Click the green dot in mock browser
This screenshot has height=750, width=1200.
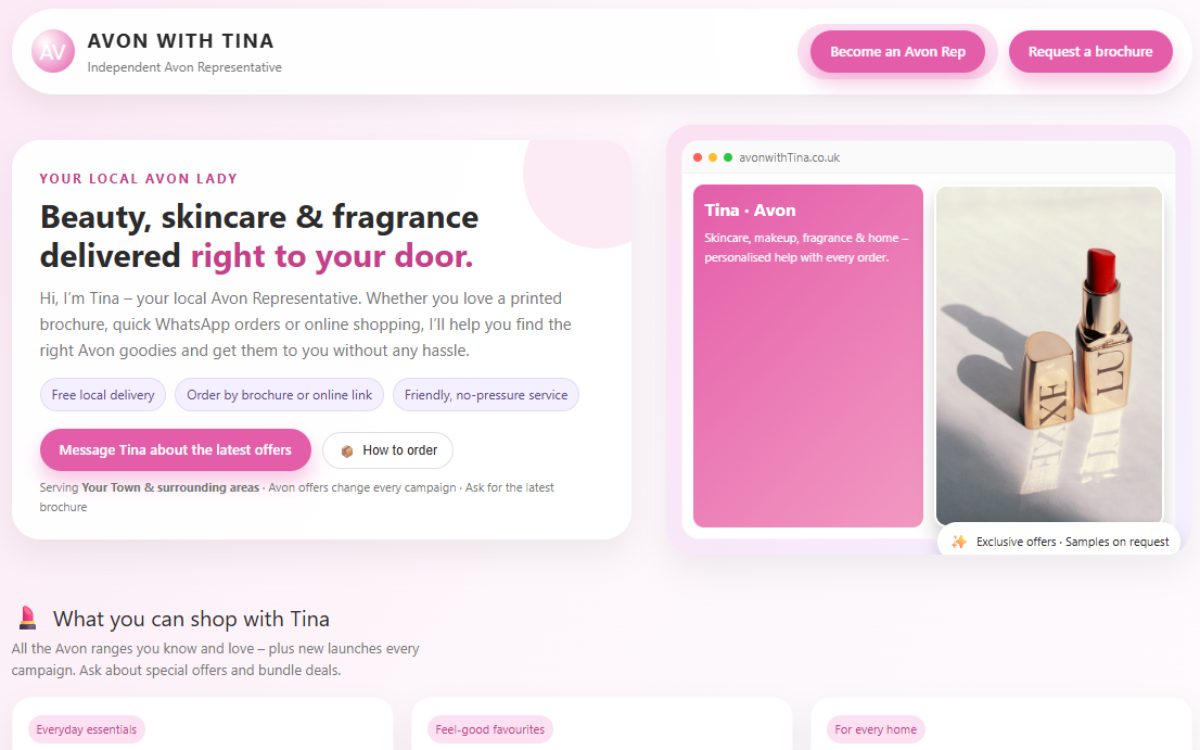pyautogui.click(x=728, y=158)
